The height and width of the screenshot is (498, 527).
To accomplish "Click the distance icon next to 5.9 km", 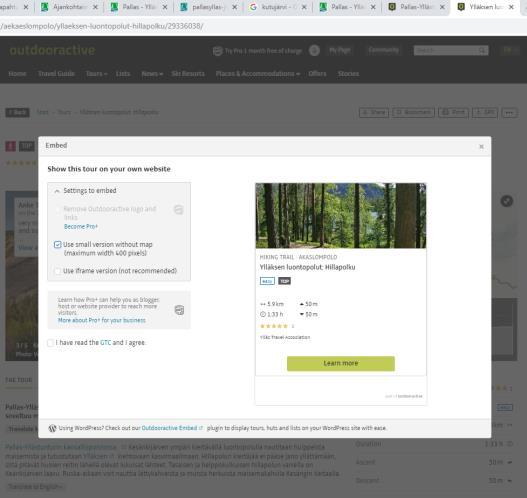I will coord(263,304).
